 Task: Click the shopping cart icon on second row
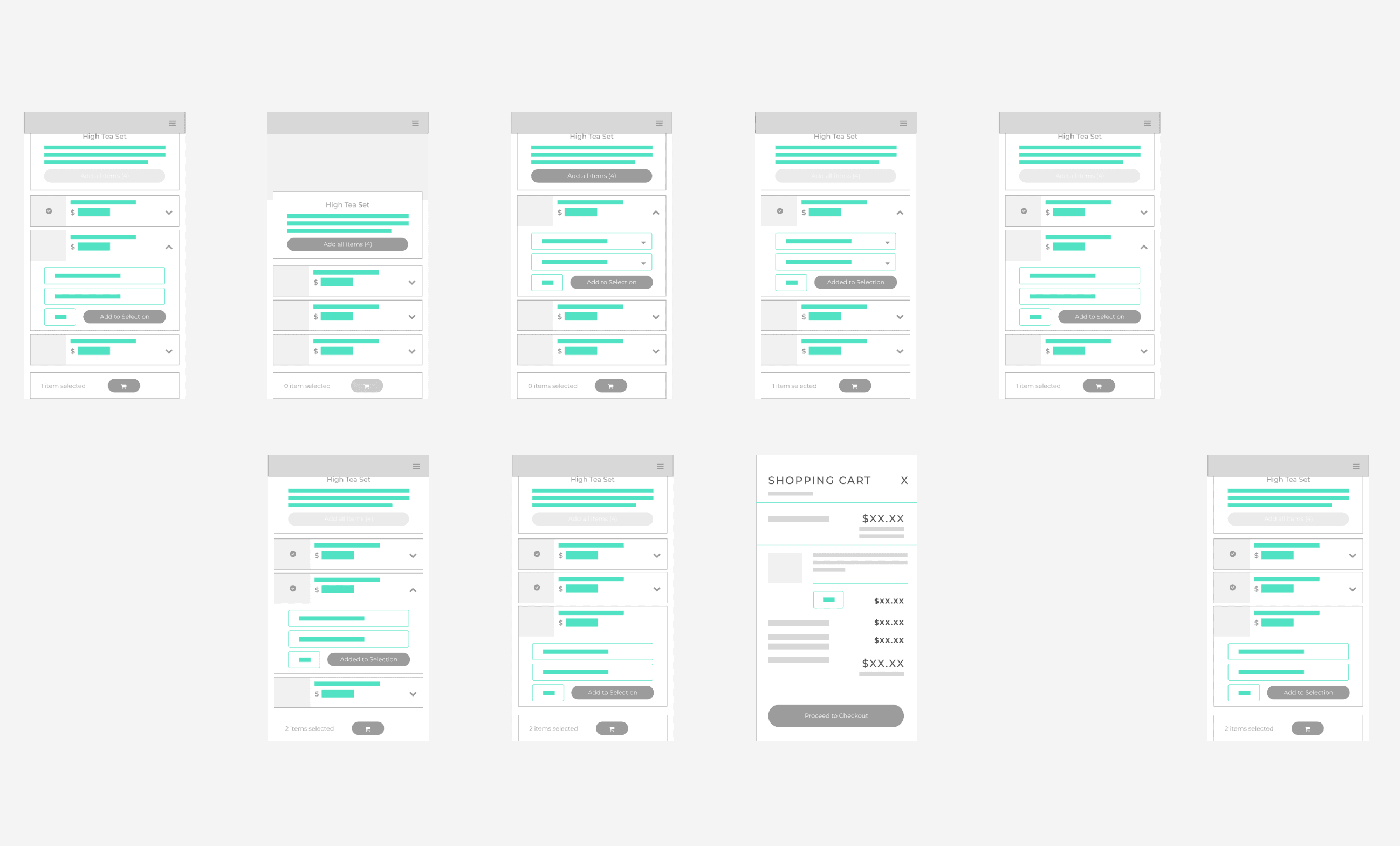point(368,728)
